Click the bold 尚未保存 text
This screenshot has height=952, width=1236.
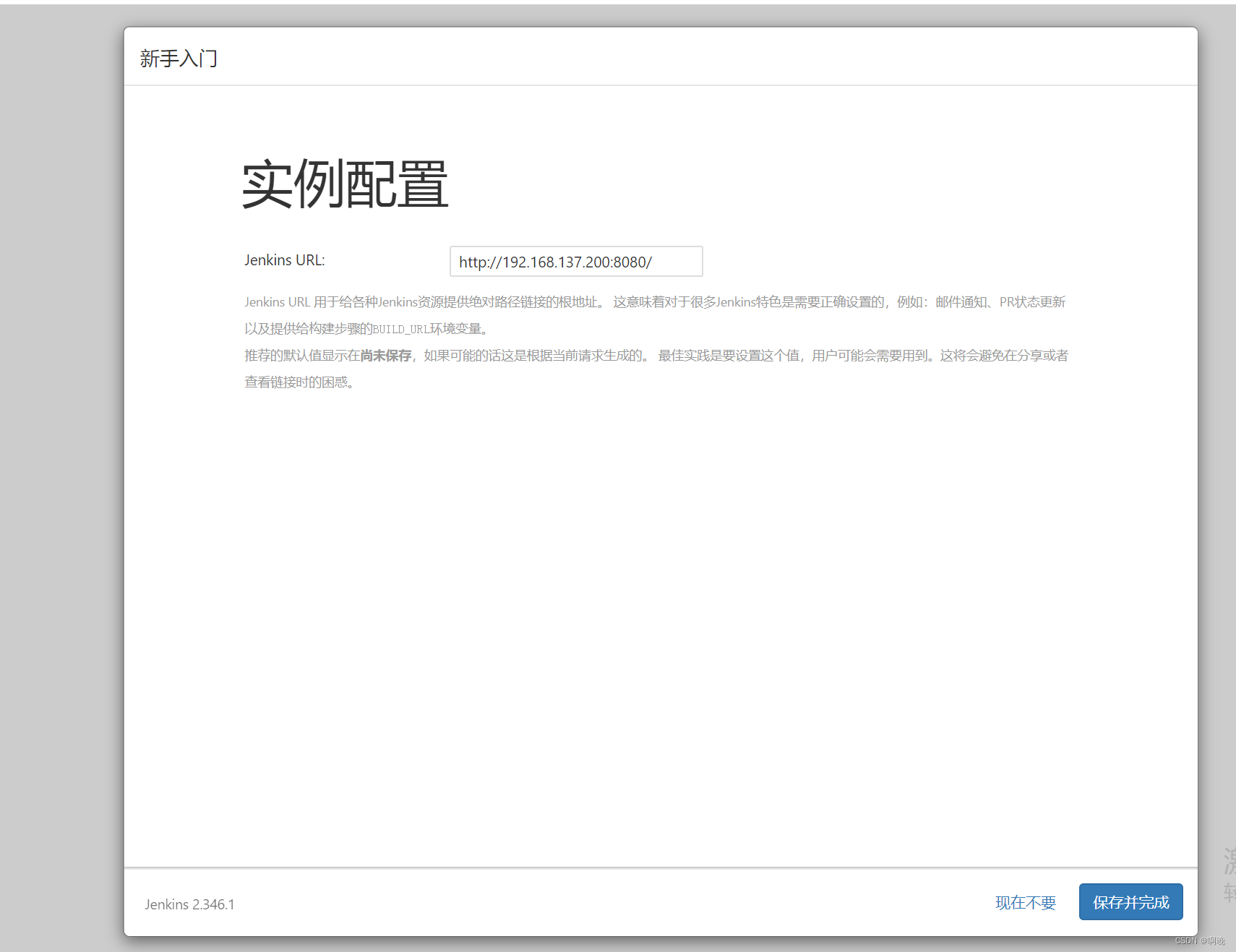point(386,356)
